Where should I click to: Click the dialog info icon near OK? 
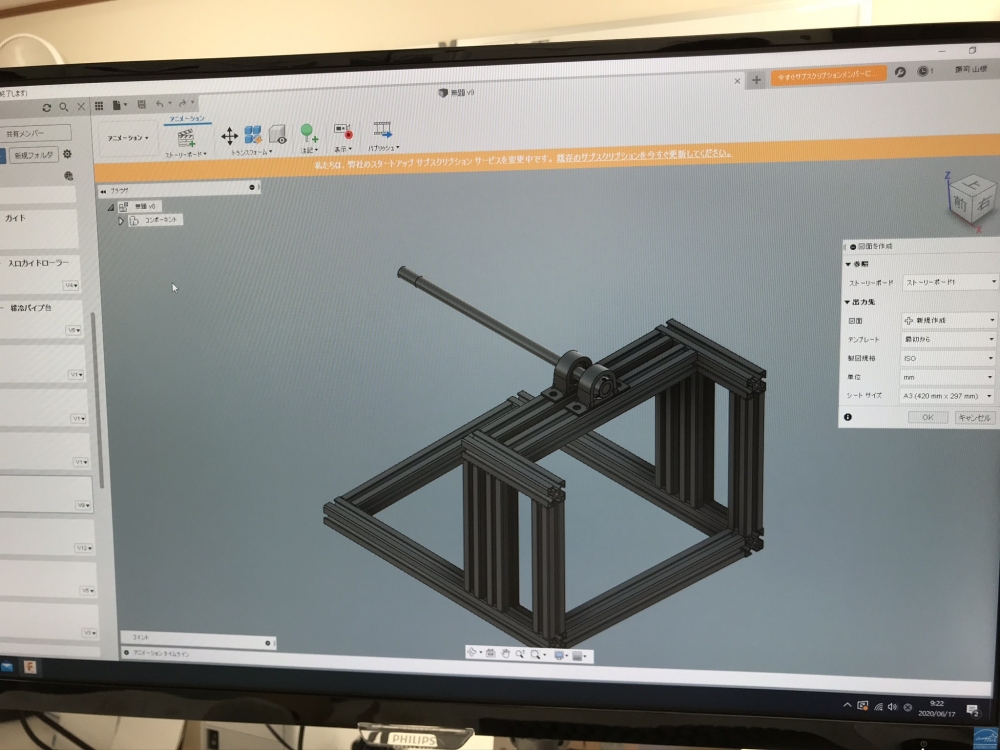[x=848, y=416]
